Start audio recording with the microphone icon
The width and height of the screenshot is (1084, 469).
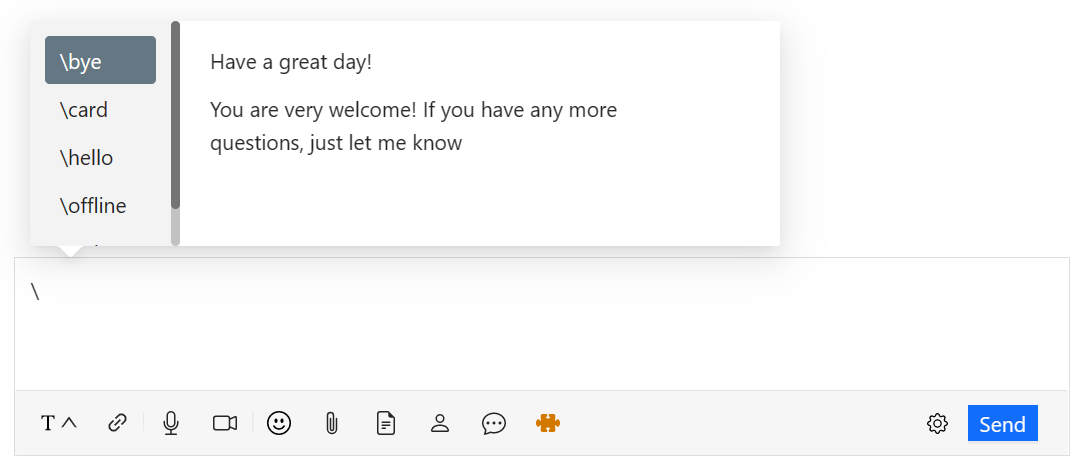[171, 423]
